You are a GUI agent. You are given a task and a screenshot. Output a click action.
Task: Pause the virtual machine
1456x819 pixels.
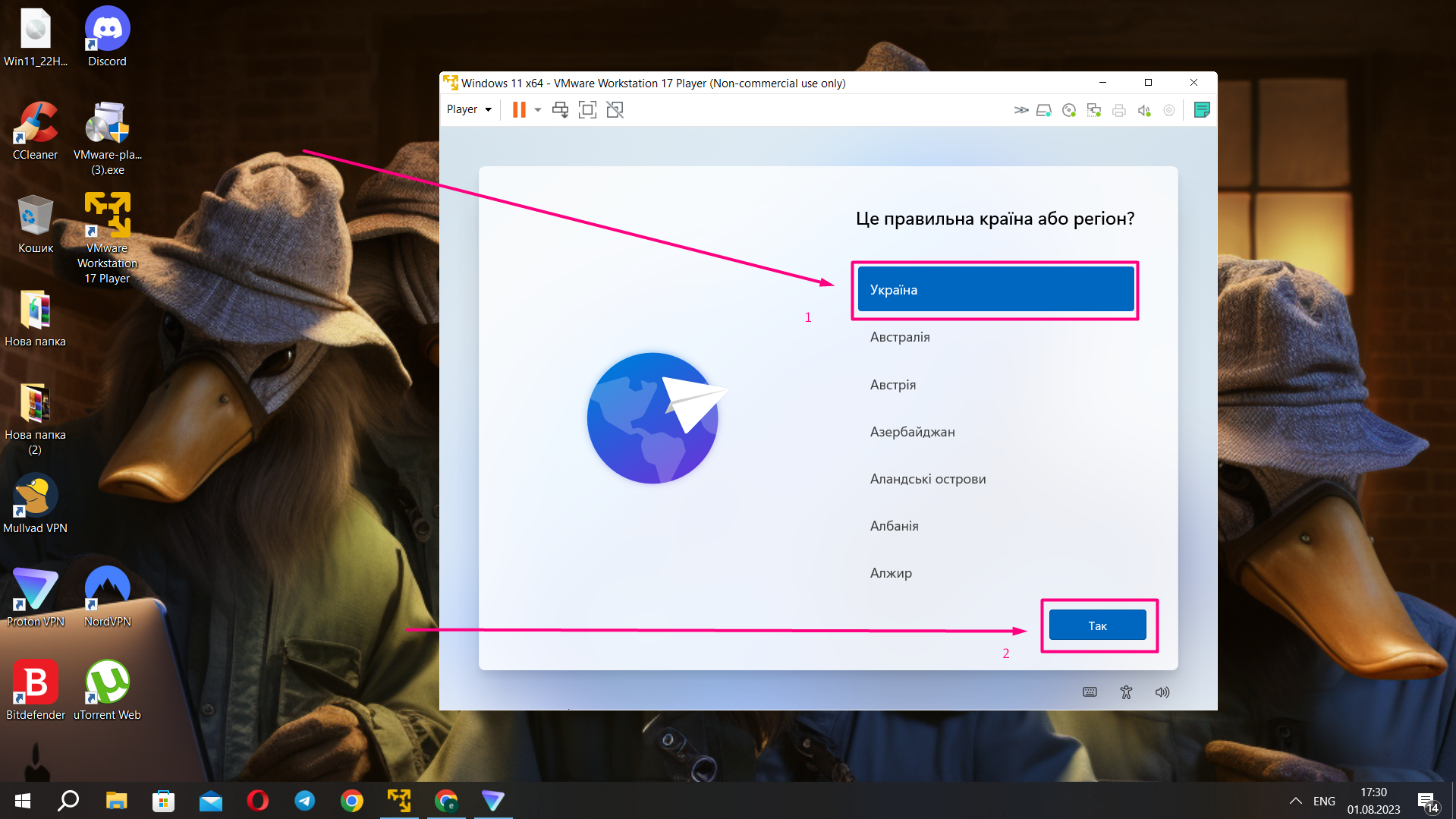519,110
